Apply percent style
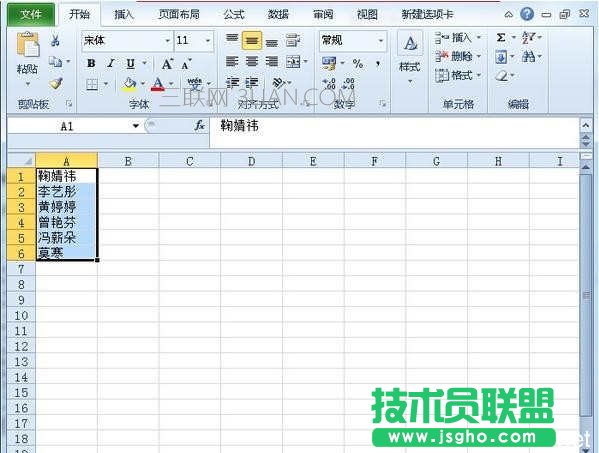This screenshot has height=453, width=599. [358, 63]
